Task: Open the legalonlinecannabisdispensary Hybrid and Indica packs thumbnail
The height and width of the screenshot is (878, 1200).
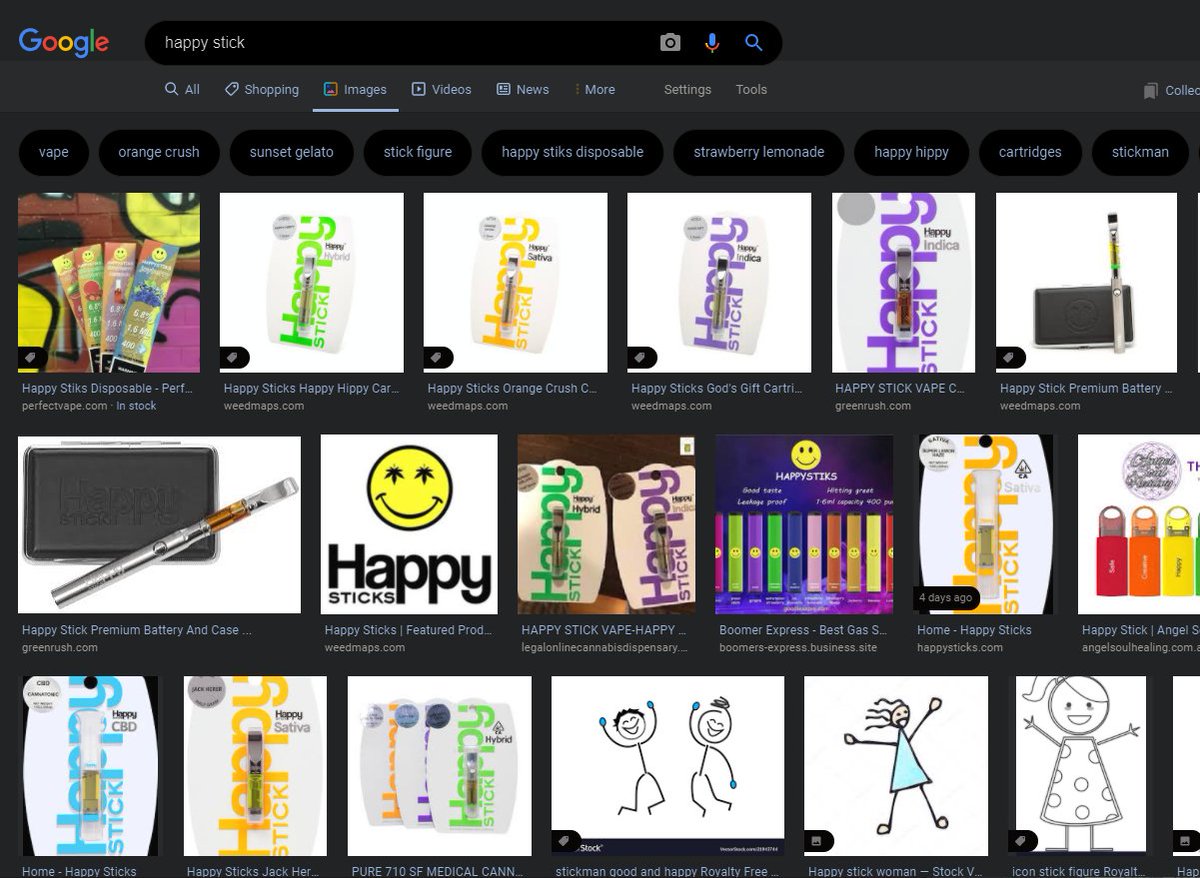Action: [x=606, y=524]
